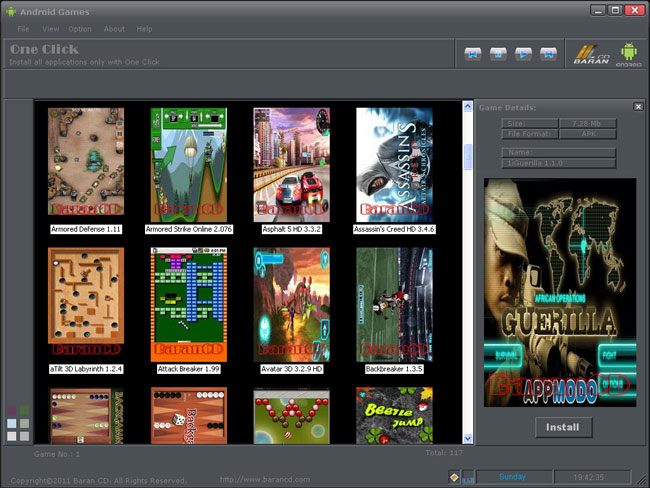This screenshot has height=488, width=650.
Task: Click the 'Avatar 3D 3.2.9 HD' label
Action: point(291,369)
